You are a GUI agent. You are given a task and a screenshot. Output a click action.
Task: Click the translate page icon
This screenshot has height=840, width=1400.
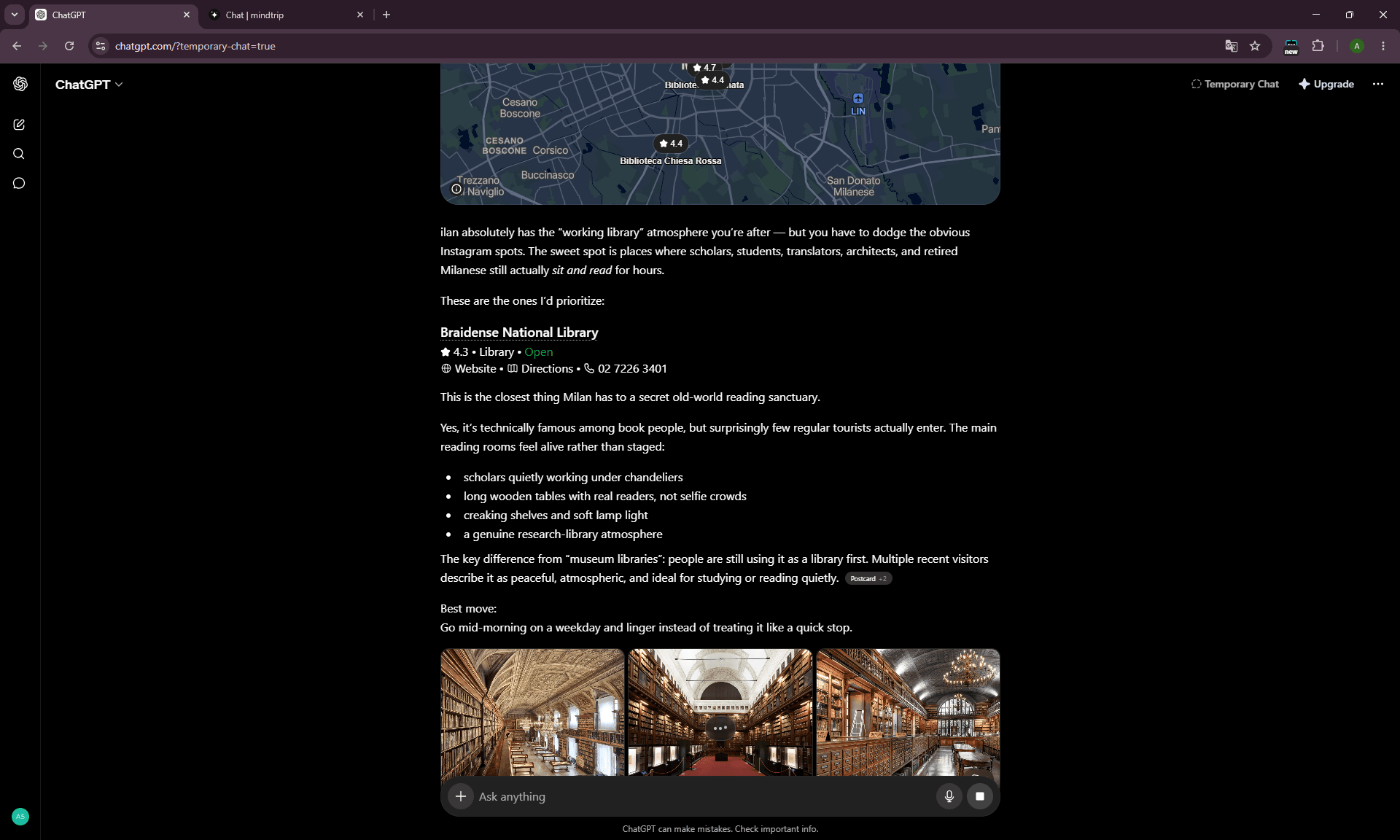point(1232,46)
